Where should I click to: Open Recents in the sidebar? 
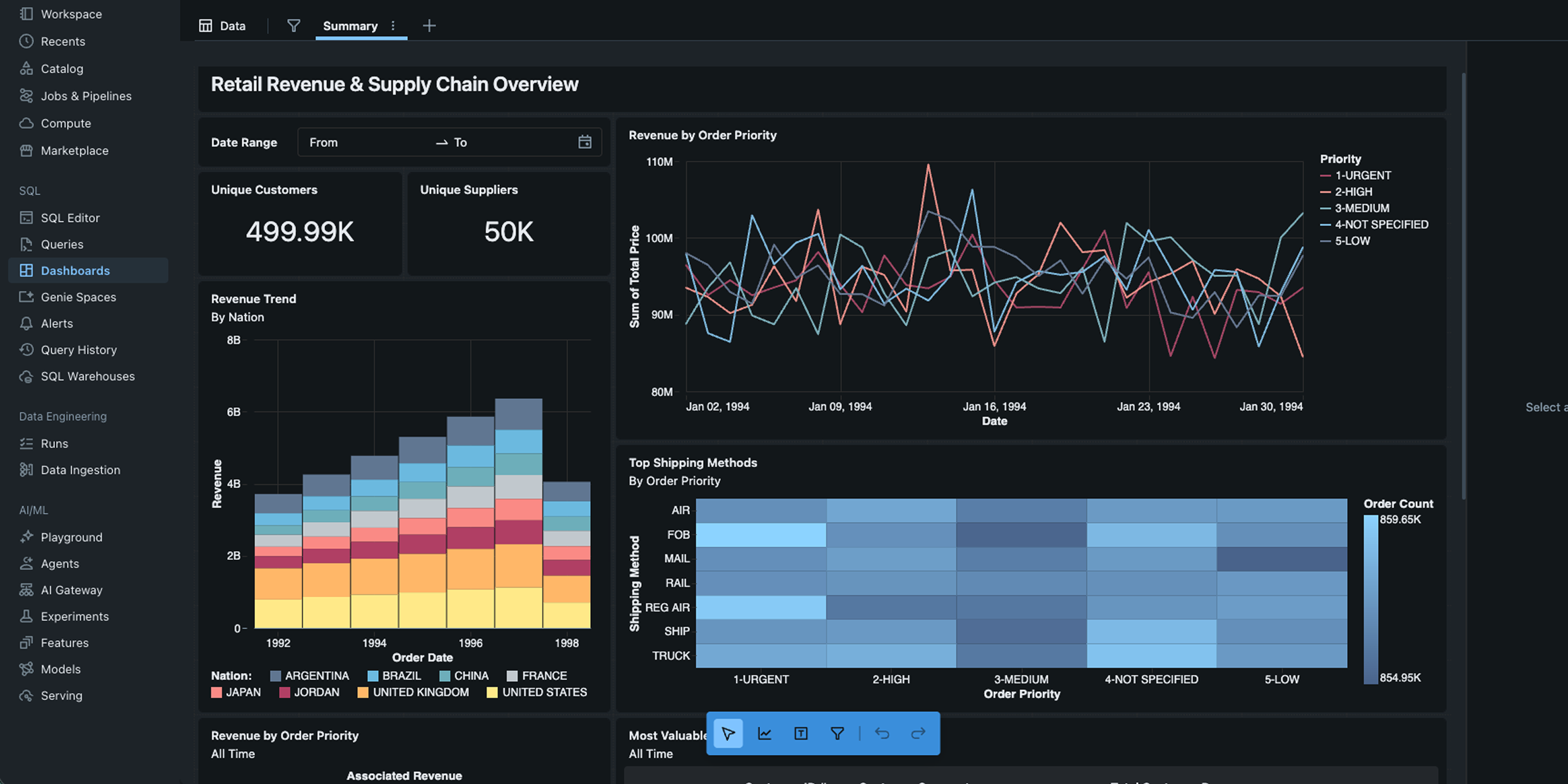(x=52, y=42)
